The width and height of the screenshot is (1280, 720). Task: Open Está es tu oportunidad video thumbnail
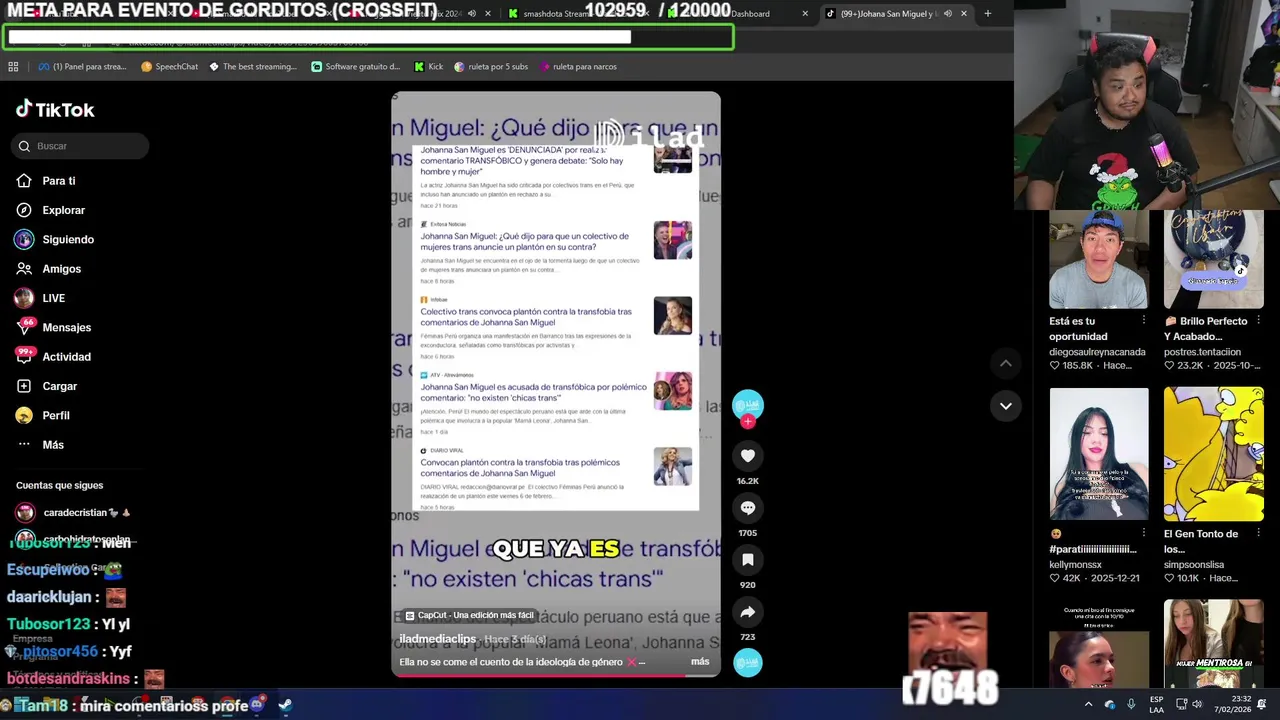tap(1099, 260)
